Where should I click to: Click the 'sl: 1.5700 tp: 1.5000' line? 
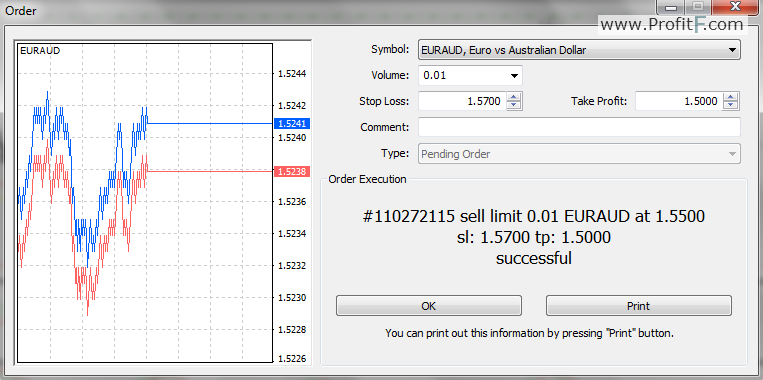(534, 237)
